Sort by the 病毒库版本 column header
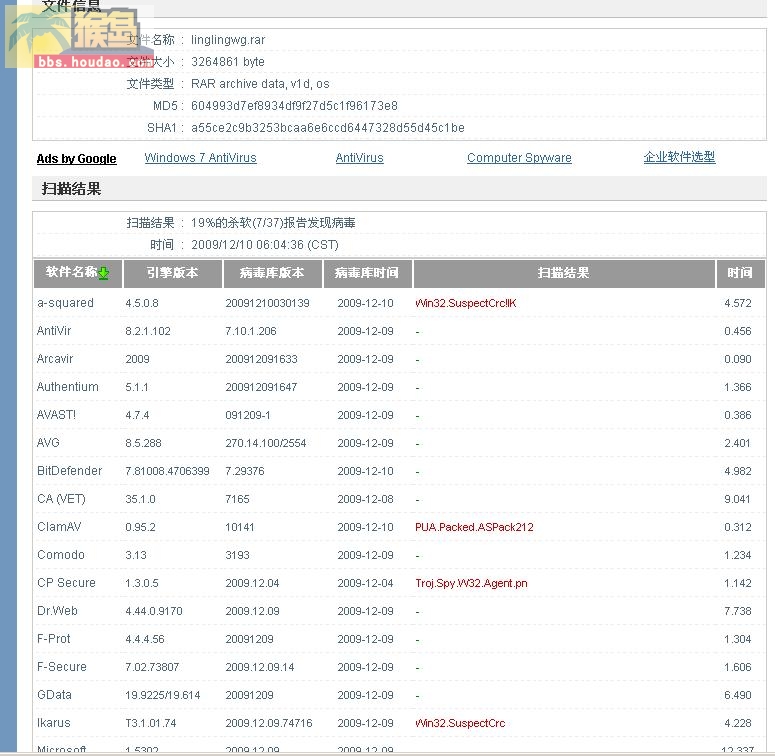 tap(272, 273)
